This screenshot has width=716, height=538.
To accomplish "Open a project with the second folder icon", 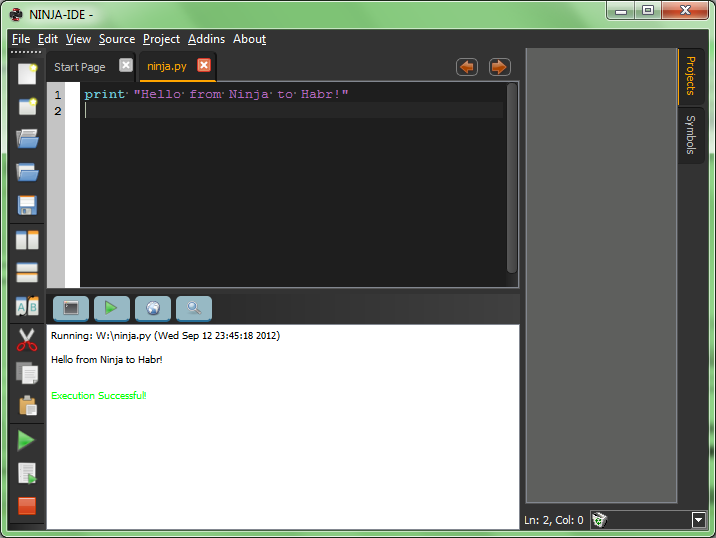I will 27,172.
